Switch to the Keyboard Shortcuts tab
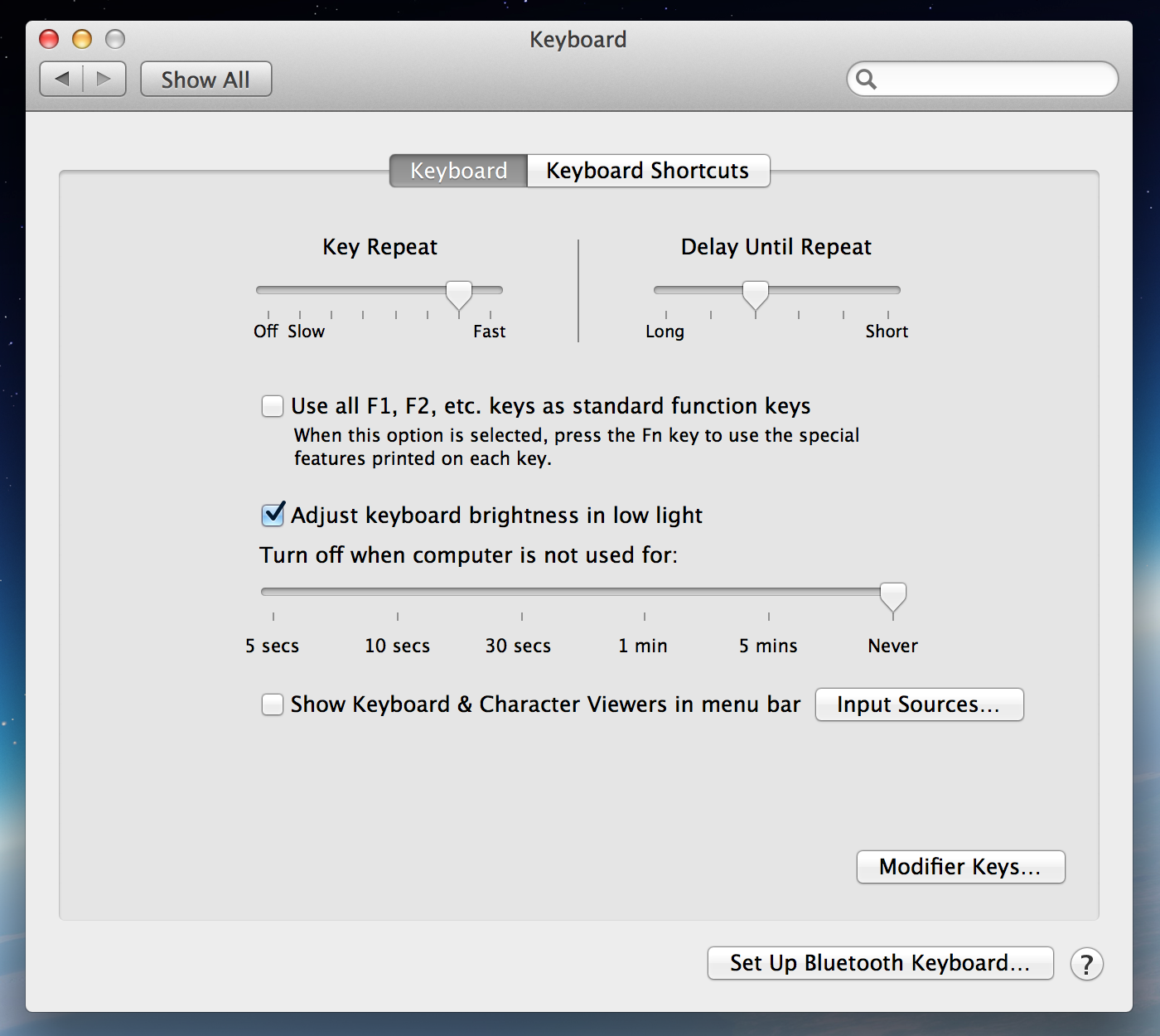 648,171
